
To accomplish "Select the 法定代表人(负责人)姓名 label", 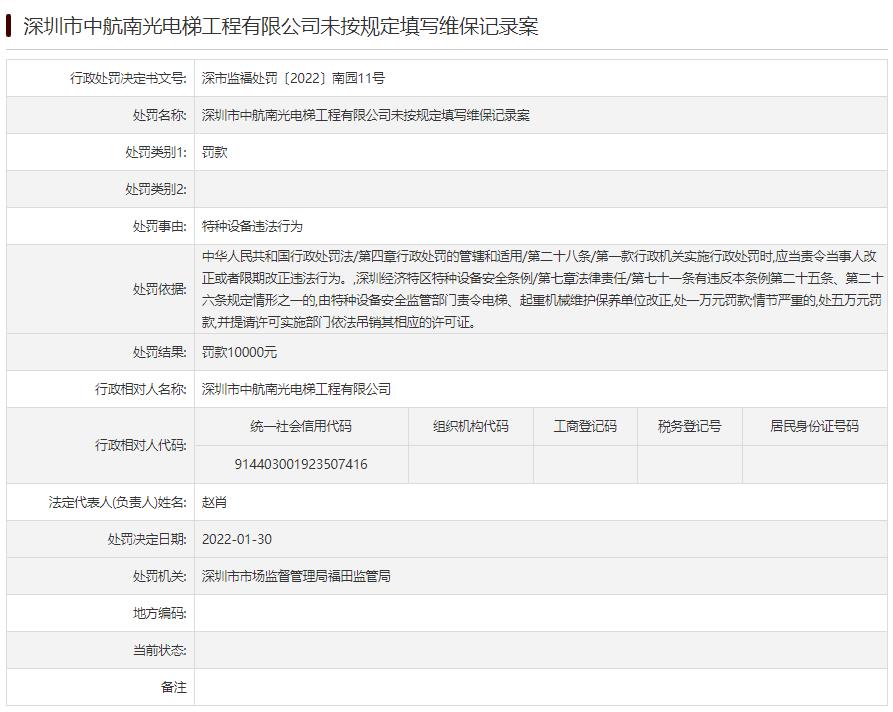I will click(x=117, y=502).
